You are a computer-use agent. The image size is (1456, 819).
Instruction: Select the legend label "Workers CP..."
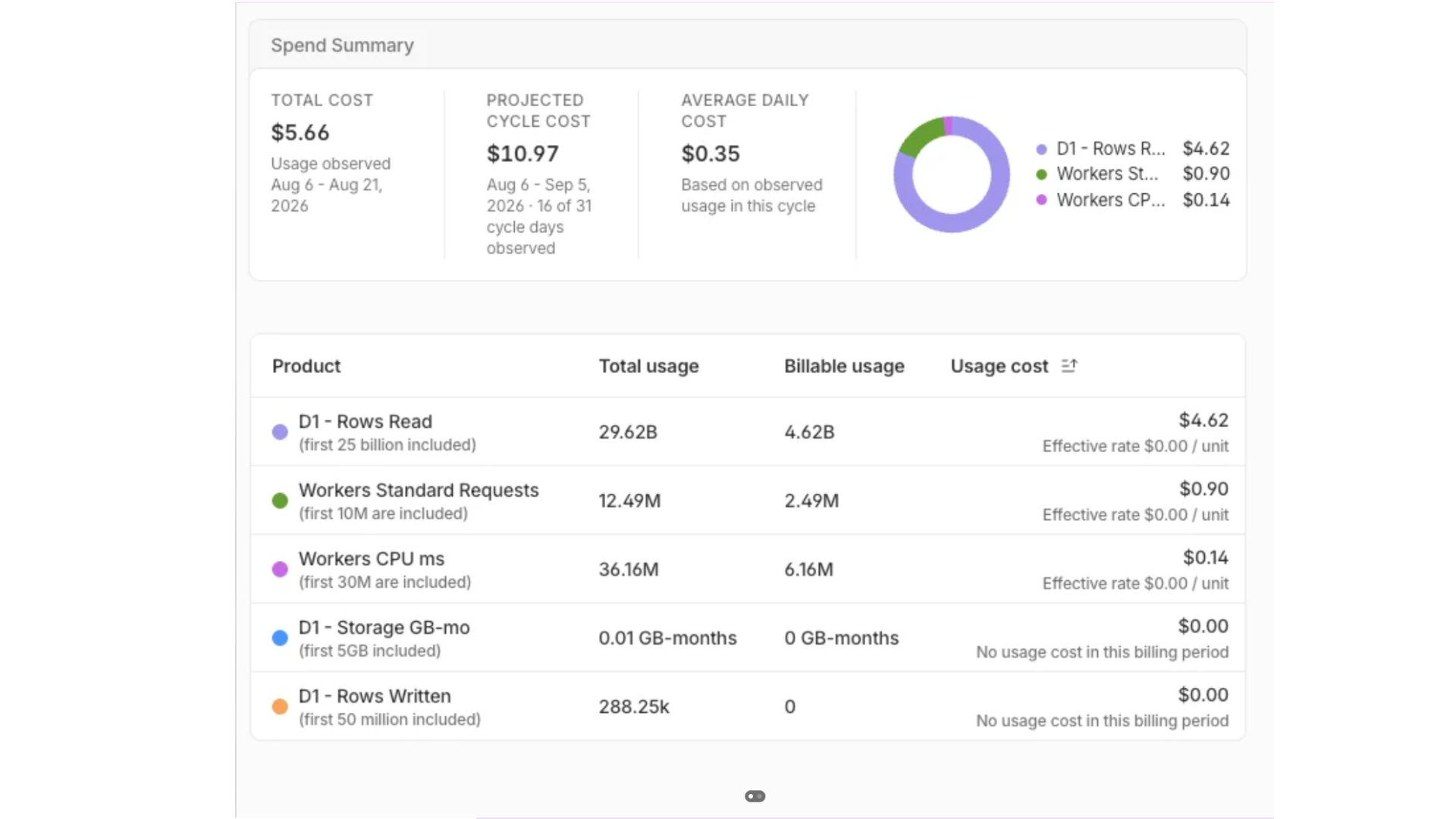tap(1111, 200)
